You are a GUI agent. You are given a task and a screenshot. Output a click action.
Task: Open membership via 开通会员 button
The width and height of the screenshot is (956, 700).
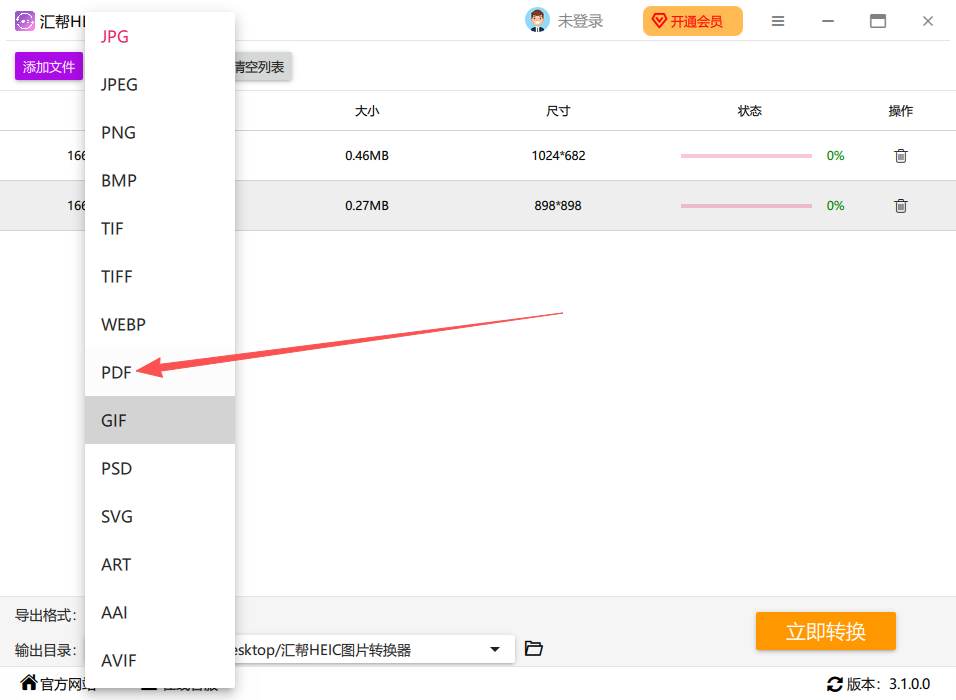point(693,21)
